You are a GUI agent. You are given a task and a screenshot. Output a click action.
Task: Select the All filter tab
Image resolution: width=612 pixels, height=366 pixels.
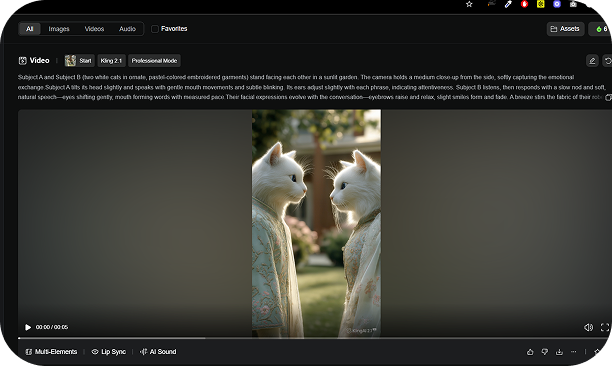tap(30, 29)
